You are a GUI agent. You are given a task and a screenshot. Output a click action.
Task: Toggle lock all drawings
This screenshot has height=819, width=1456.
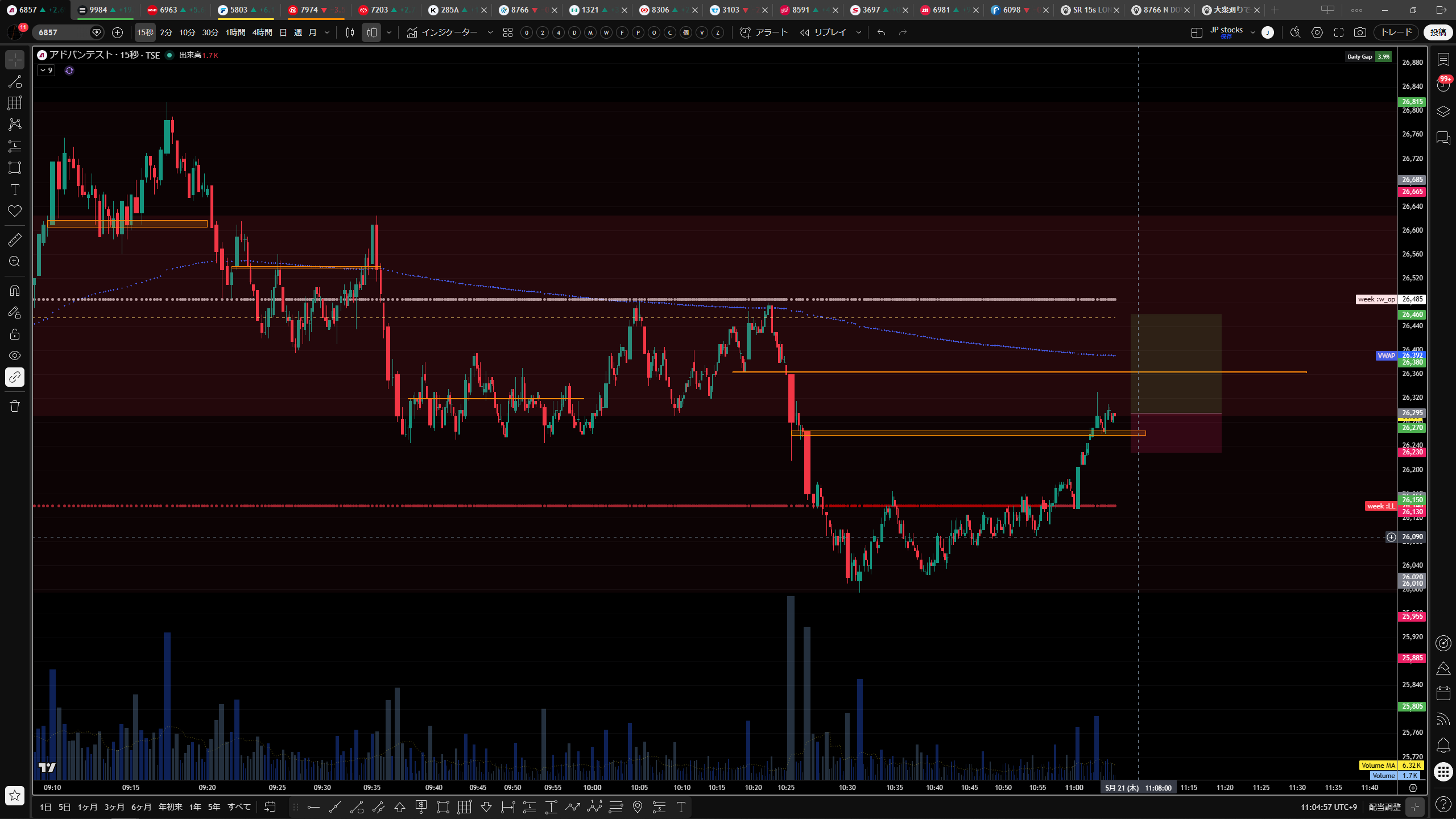point(15,334)
